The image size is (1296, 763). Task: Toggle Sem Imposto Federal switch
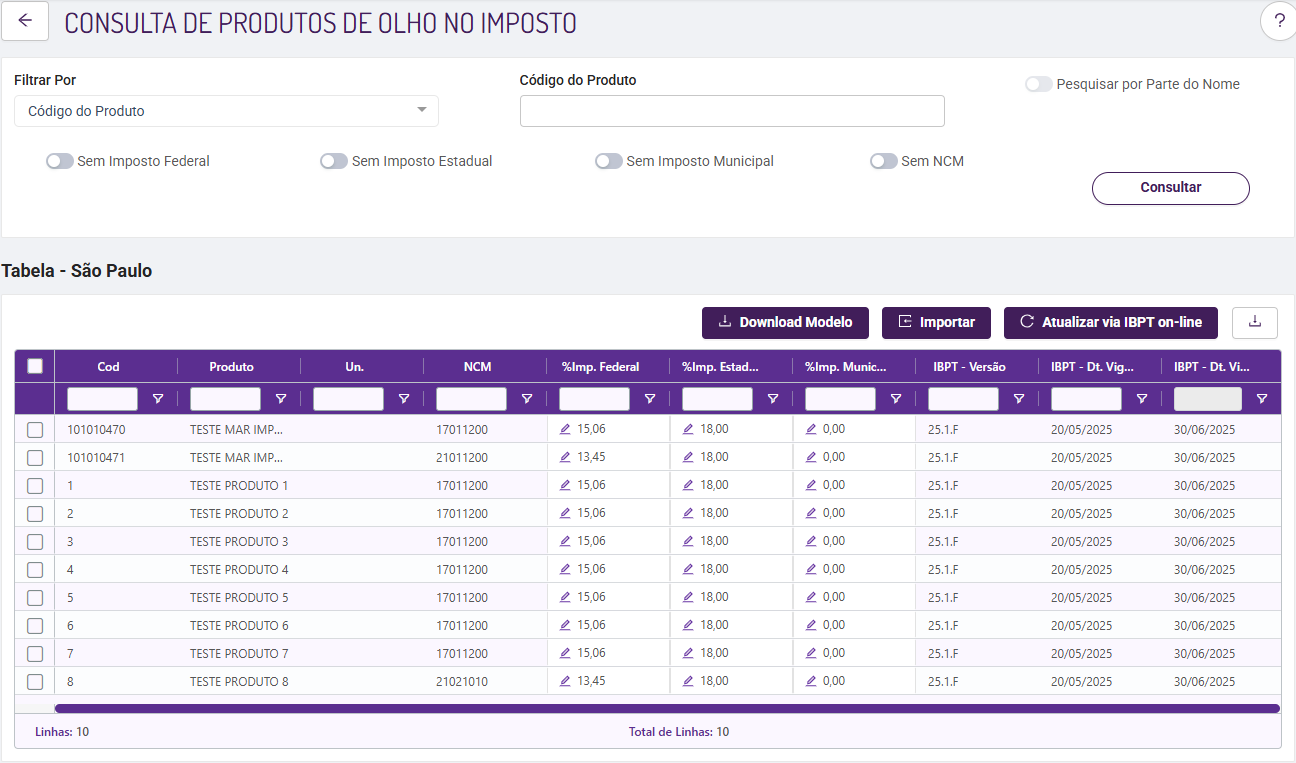tap(60, 161)
